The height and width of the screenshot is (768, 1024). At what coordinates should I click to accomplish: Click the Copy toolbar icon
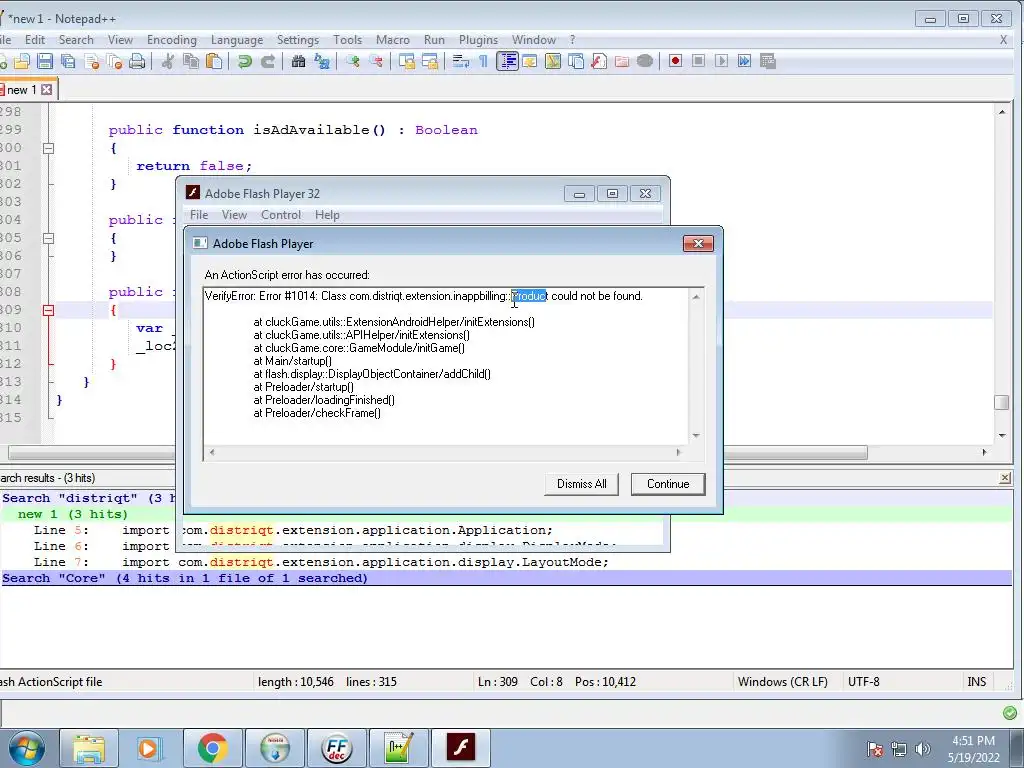point(191,61)
